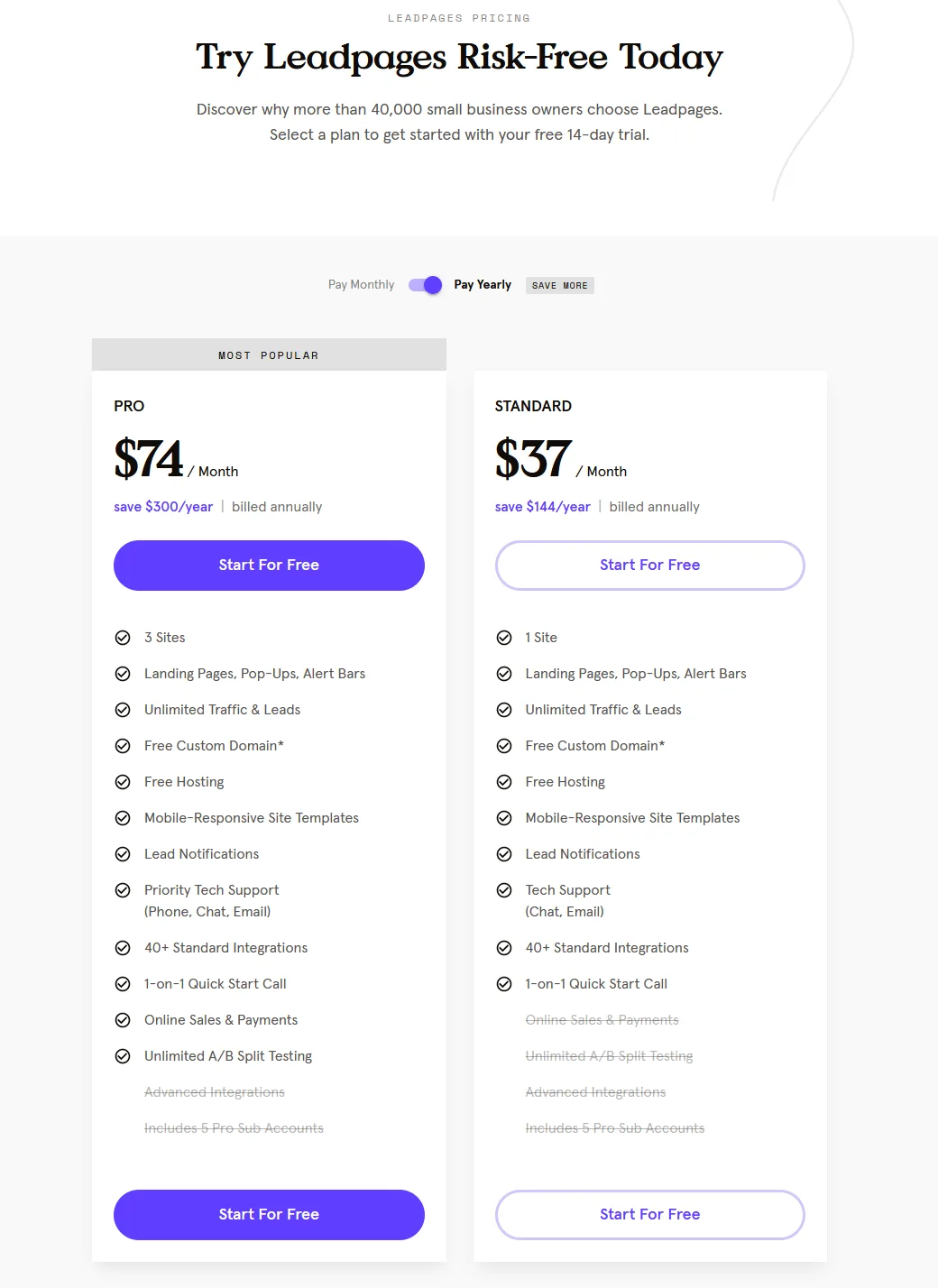Screen dimensions: 938x1288
Task: Select the Pay Monthly billing option
Action: pos(361,285)
